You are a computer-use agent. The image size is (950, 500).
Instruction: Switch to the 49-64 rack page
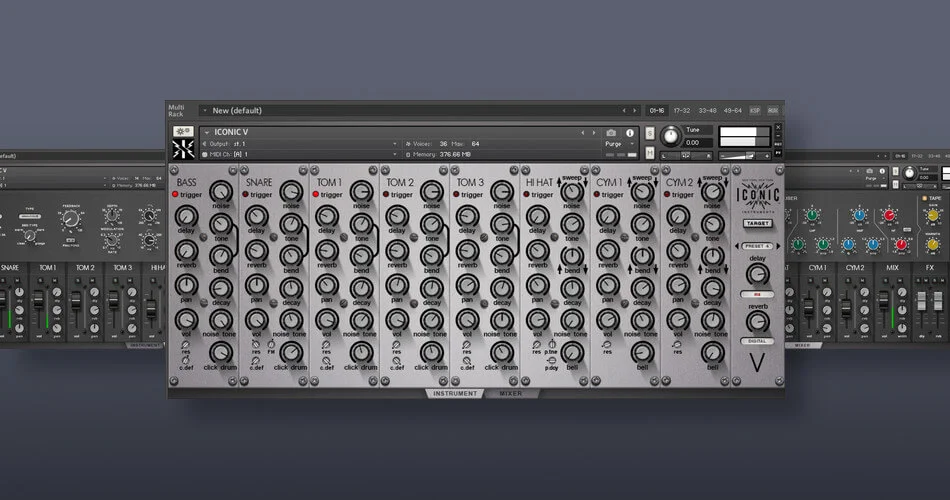732,111
